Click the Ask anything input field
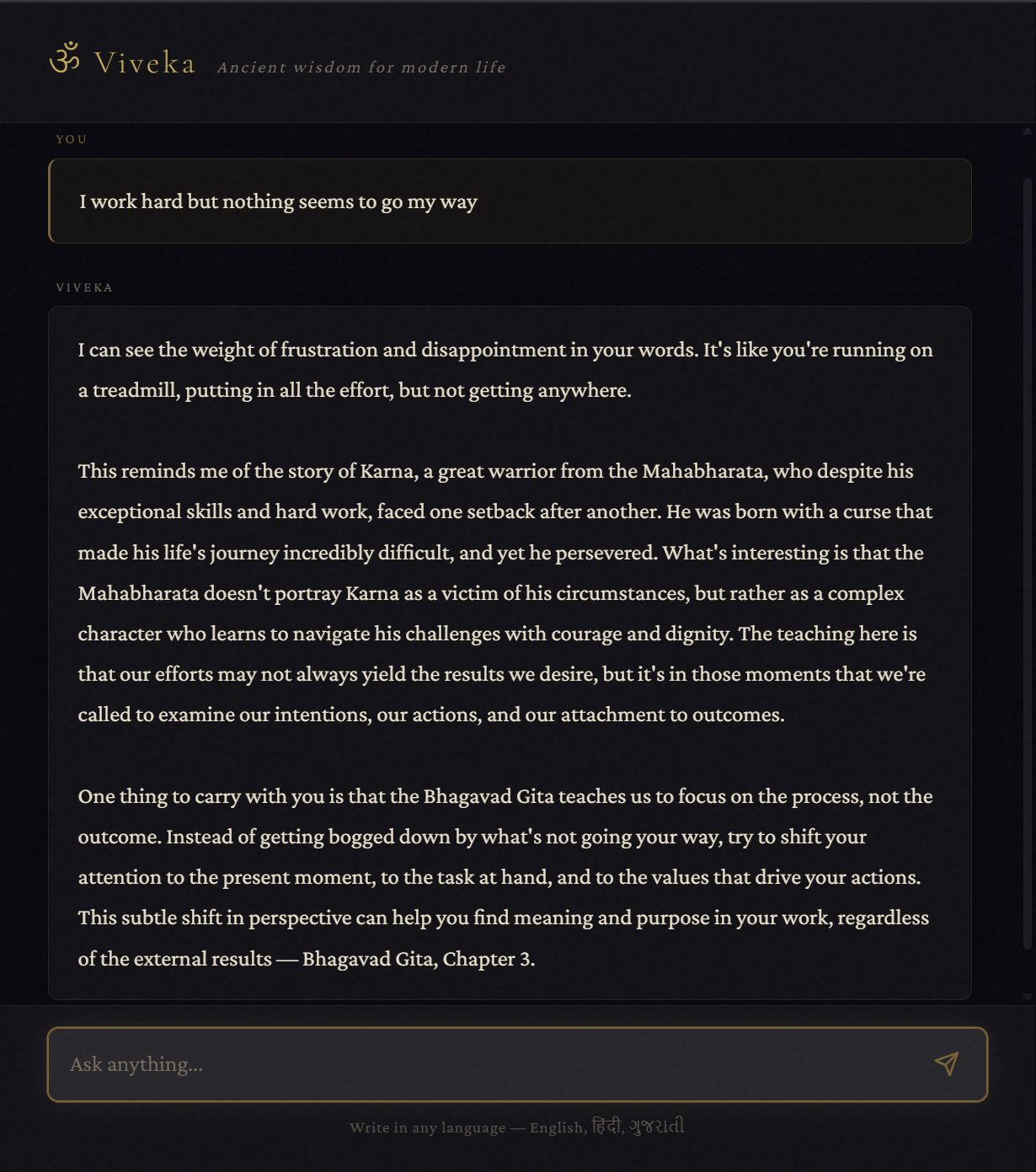 click(x=337, y=1064)
